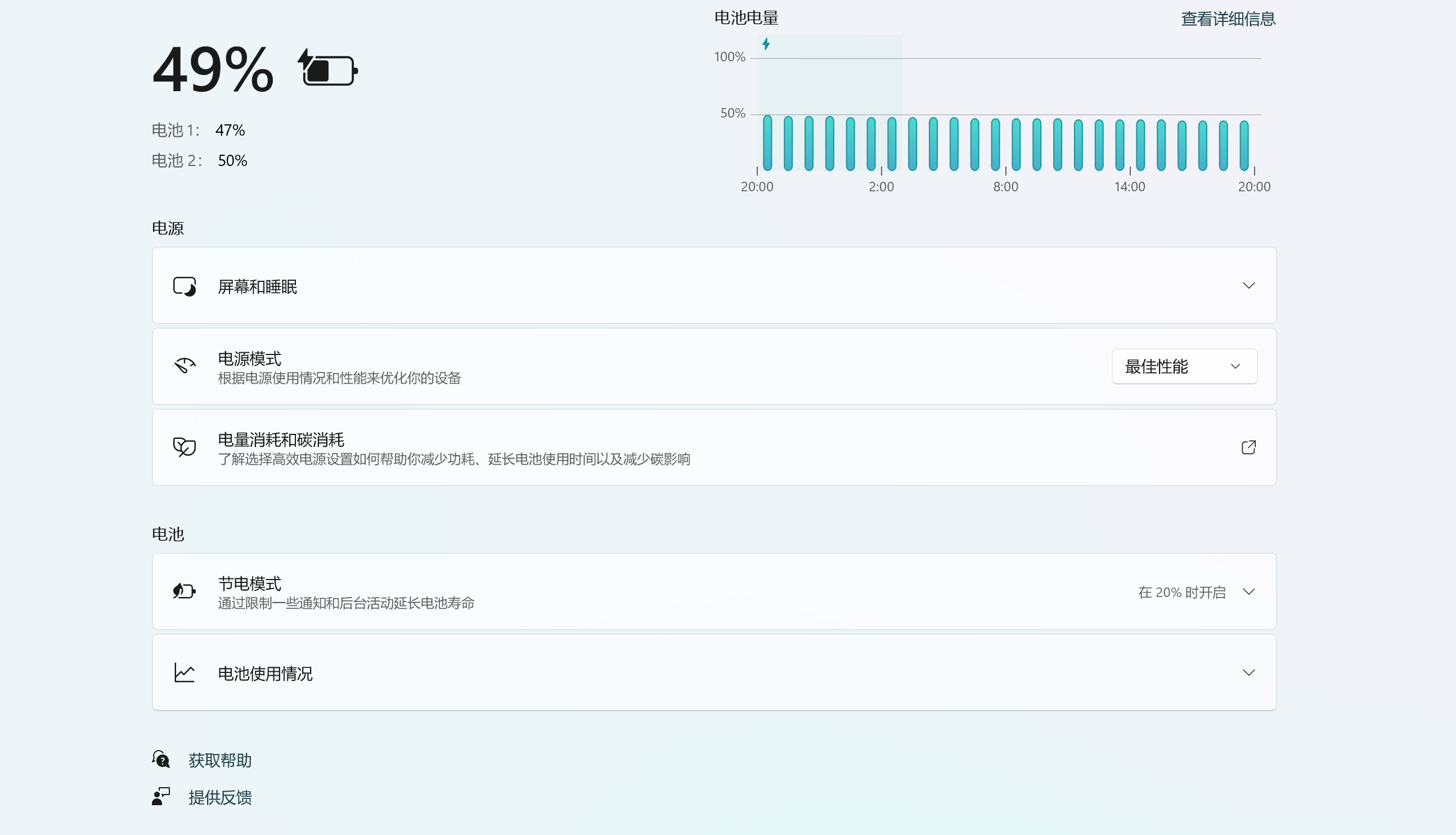This screenshot has width=1456, height=835.
Task: Open the 获取帮助 link
Action: [x=220, y=761]
